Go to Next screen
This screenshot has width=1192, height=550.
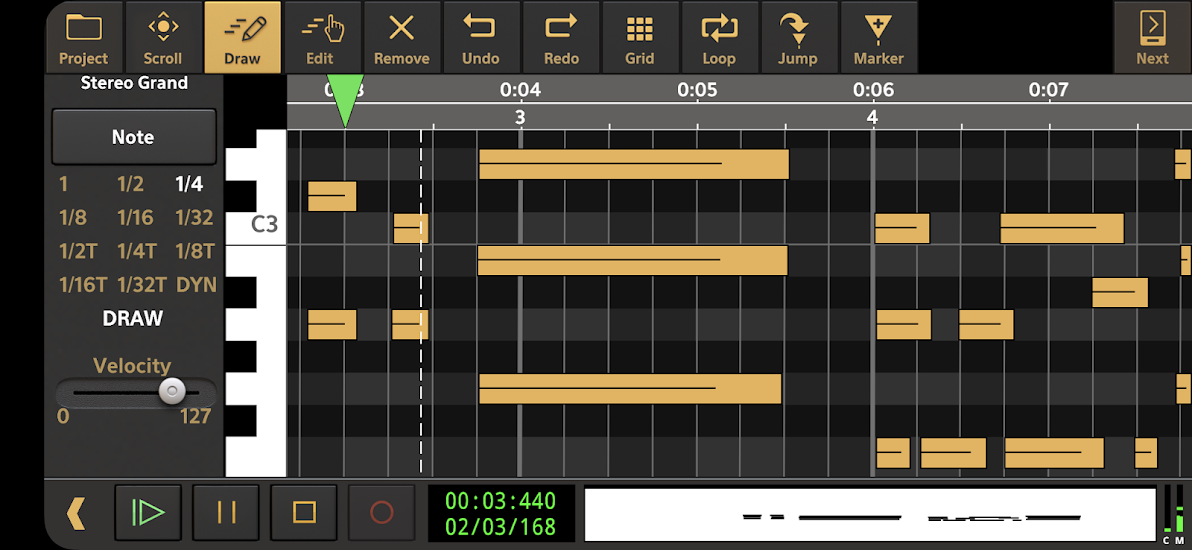tap(1152, 37)
